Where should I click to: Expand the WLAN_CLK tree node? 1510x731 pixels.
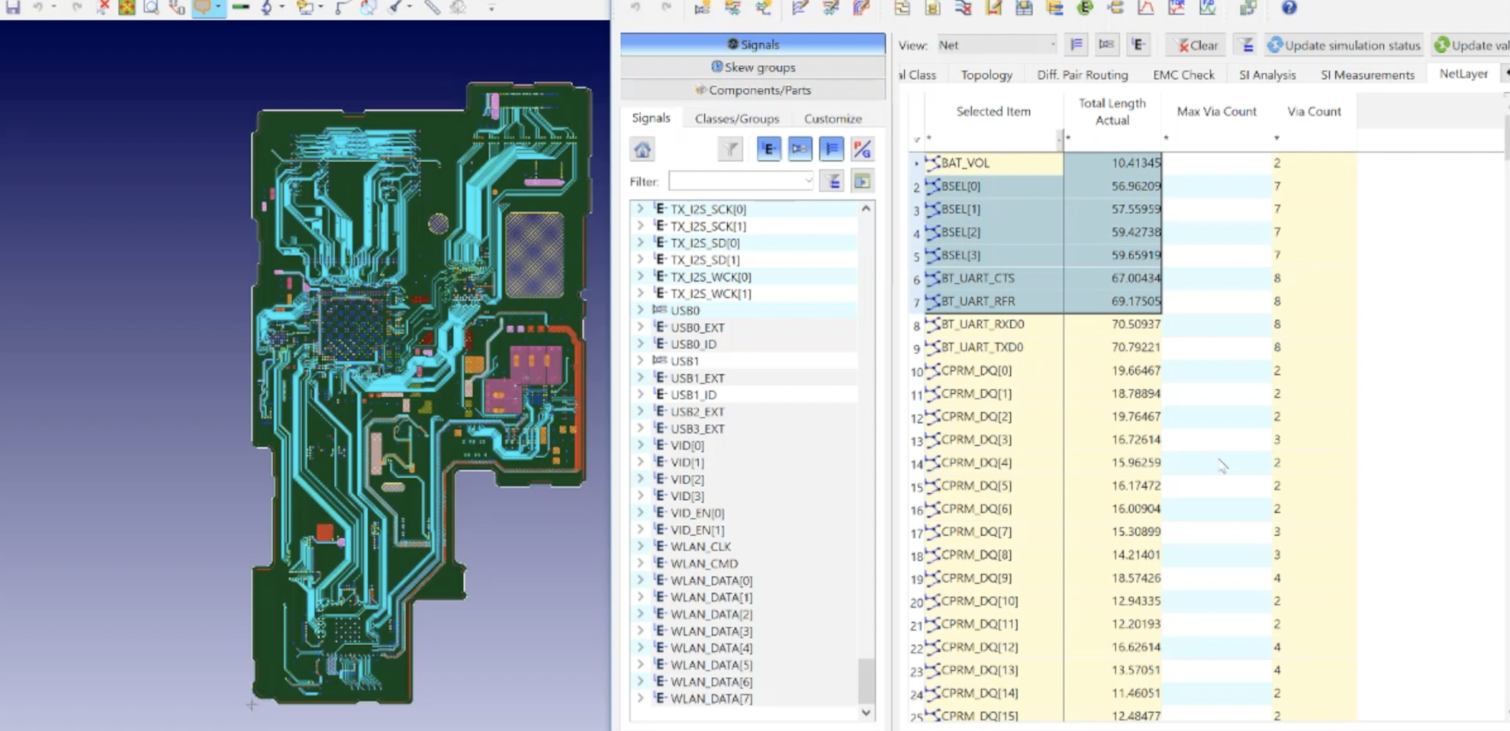(x=640, y=547)
